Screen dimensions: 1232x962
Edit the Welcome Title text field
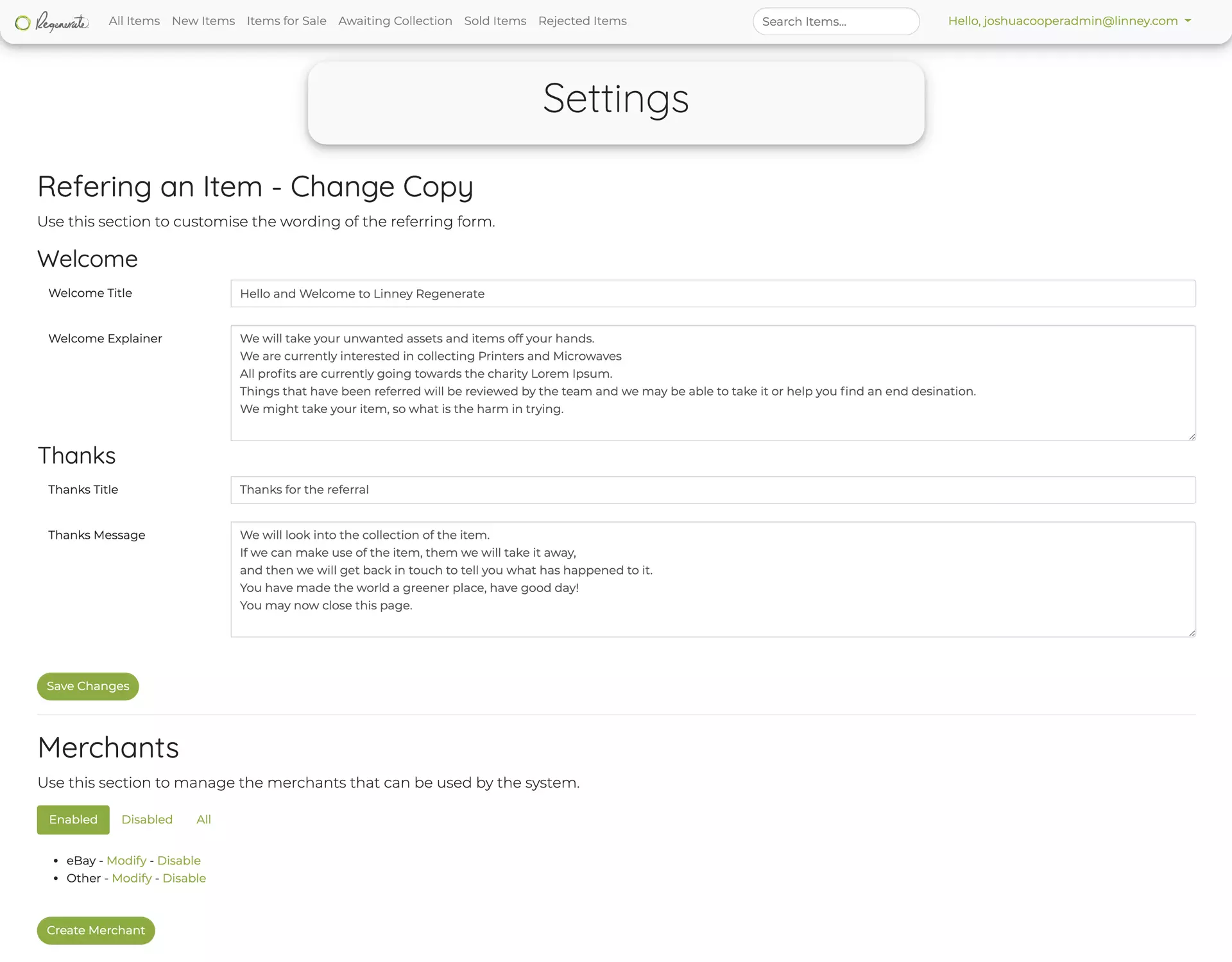[x=712, y=294]
